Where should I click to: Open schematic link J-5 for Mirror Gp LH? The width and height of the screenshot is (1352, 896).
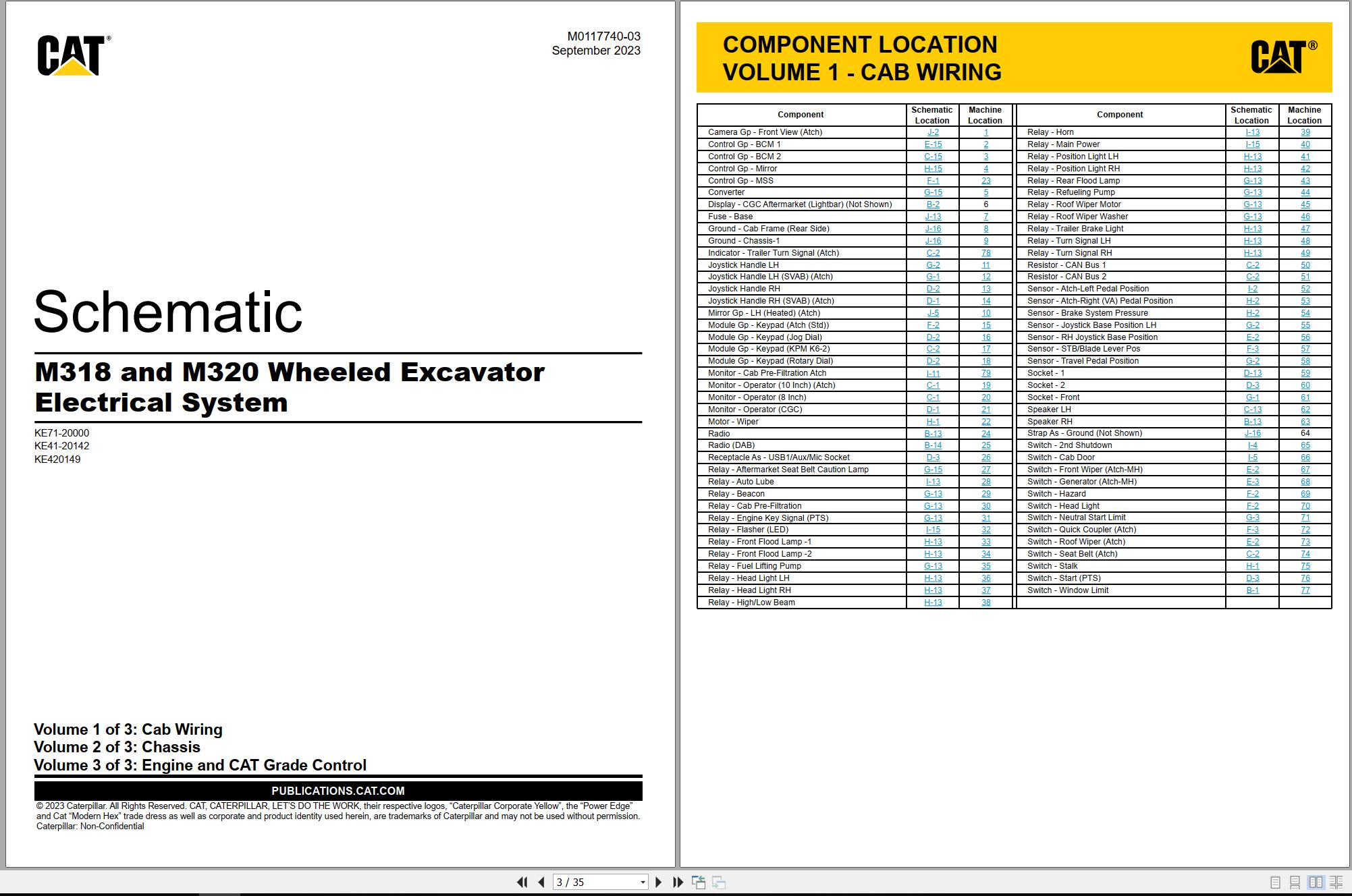pos(933,313)
